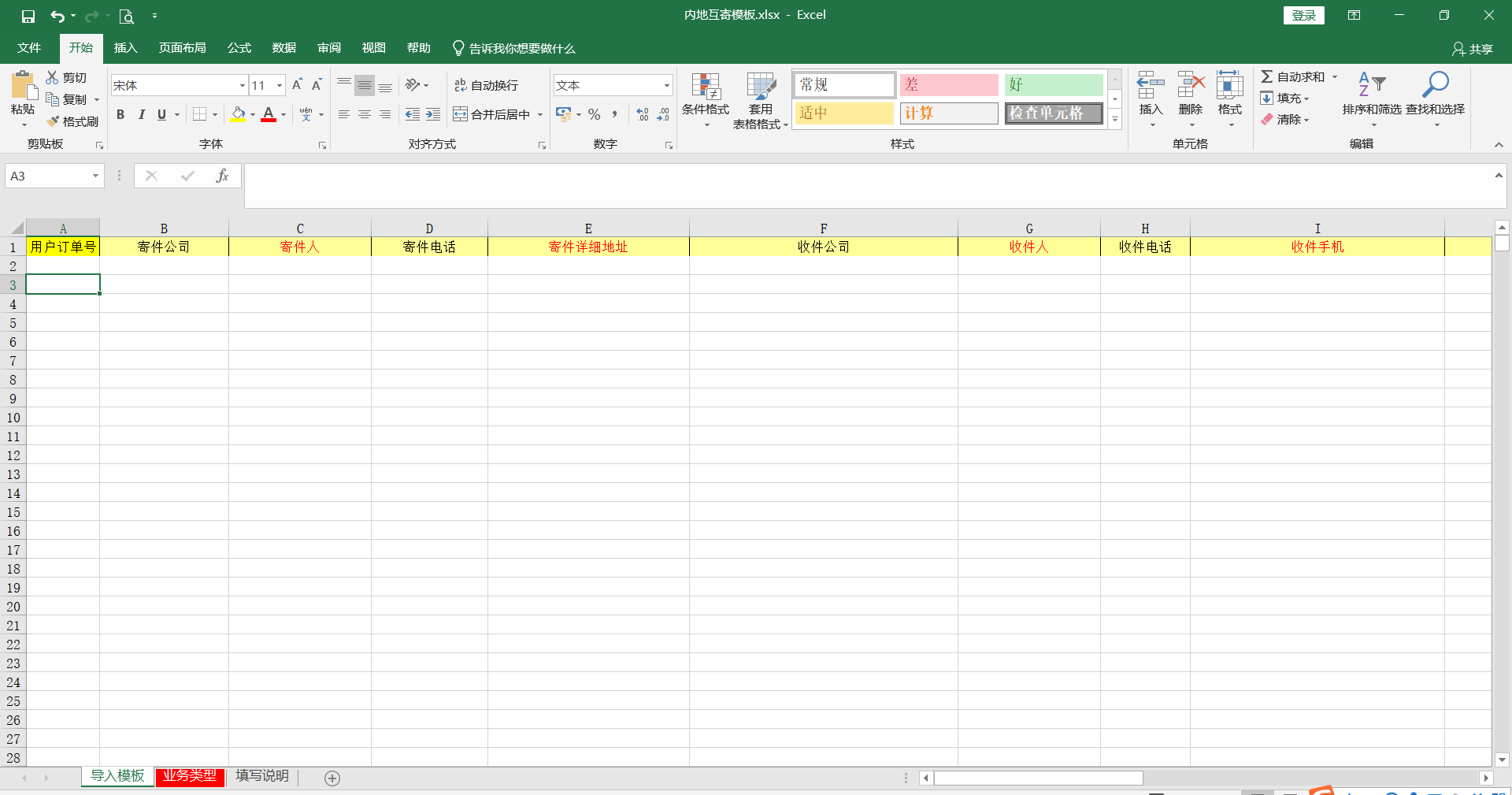Toggle center horizontal alignment
1512x795 pixels.
(365, 114)
